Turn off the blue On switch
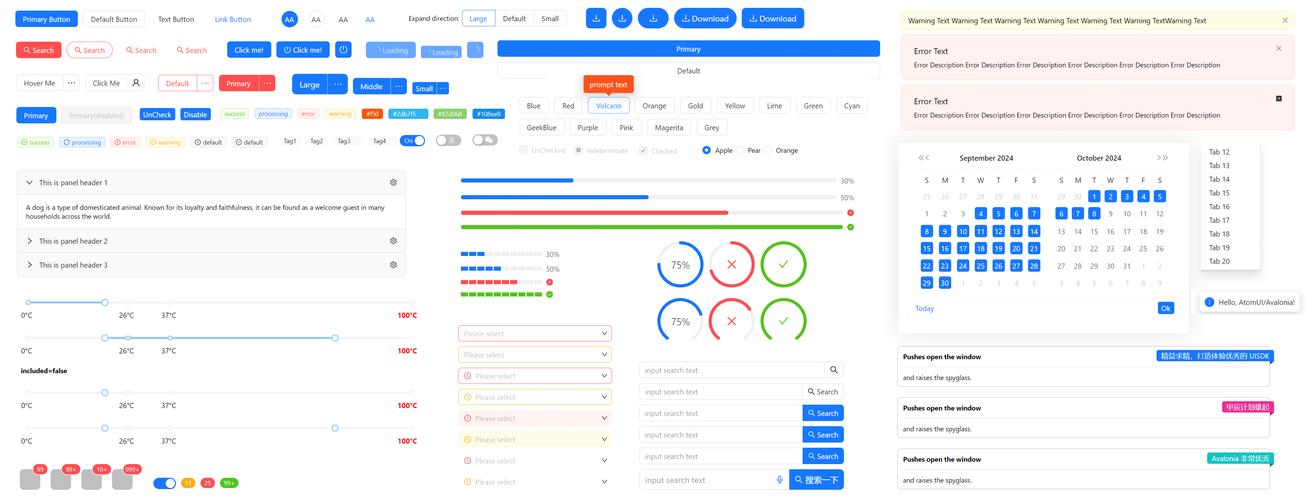1312x500 pixels. [412, 141]
